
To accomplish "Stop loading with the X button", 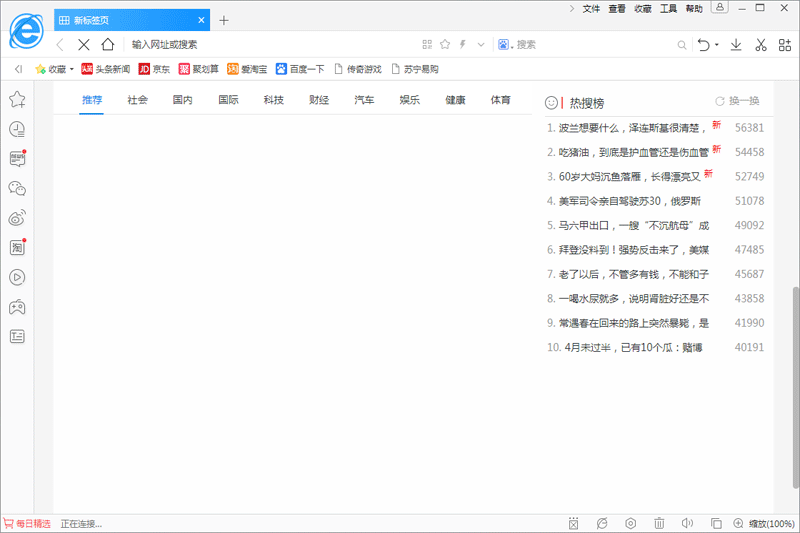I will click(x=84, y=45).
